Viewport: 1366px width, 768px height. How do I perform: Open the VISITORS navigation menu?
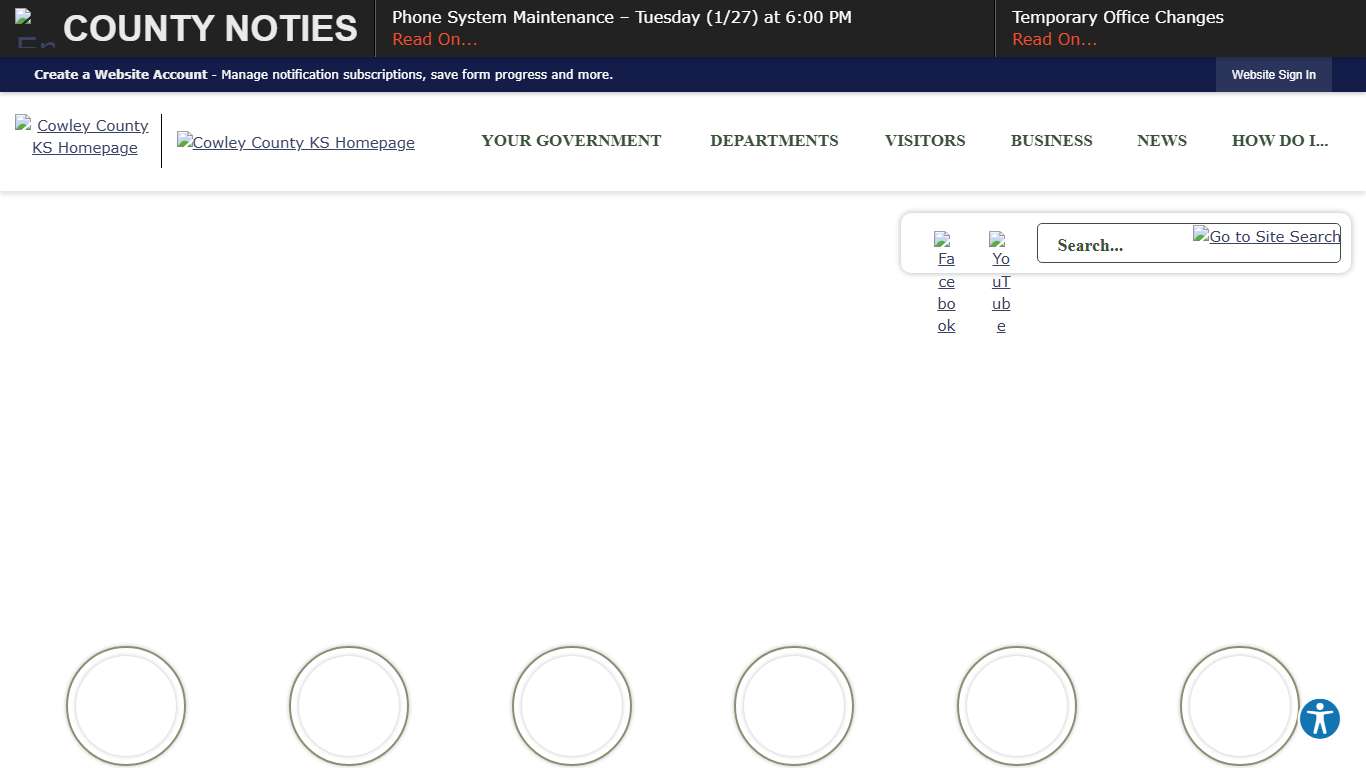pyautogui.click(x=924, y=141)
